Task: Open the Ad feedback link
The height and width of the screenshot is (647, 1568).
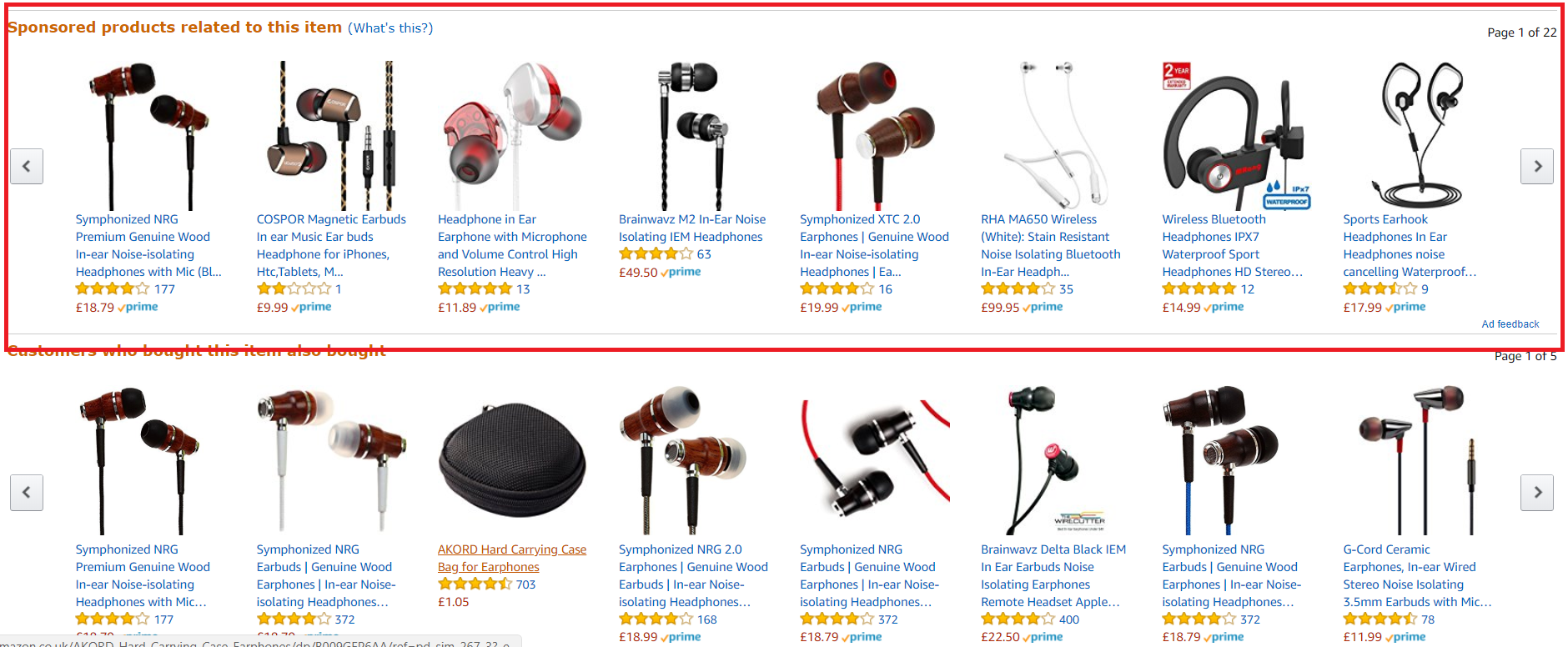Action: pos(1510,324)
